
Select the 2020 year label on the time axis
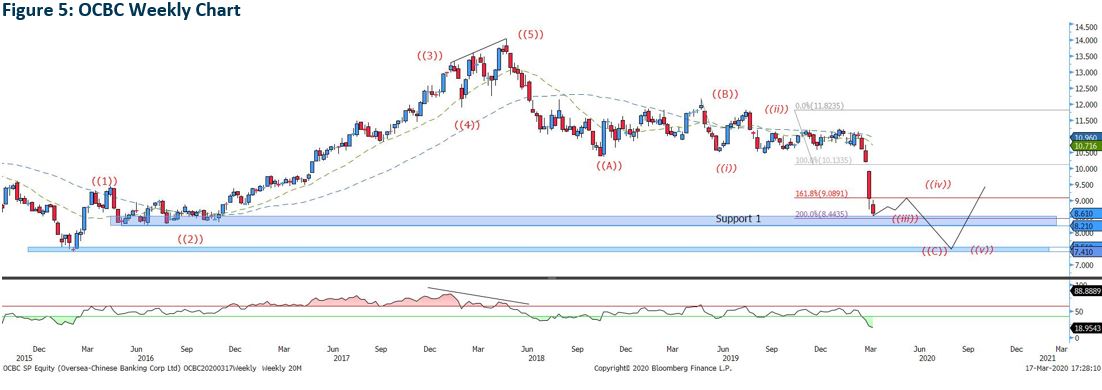(927, 358)
